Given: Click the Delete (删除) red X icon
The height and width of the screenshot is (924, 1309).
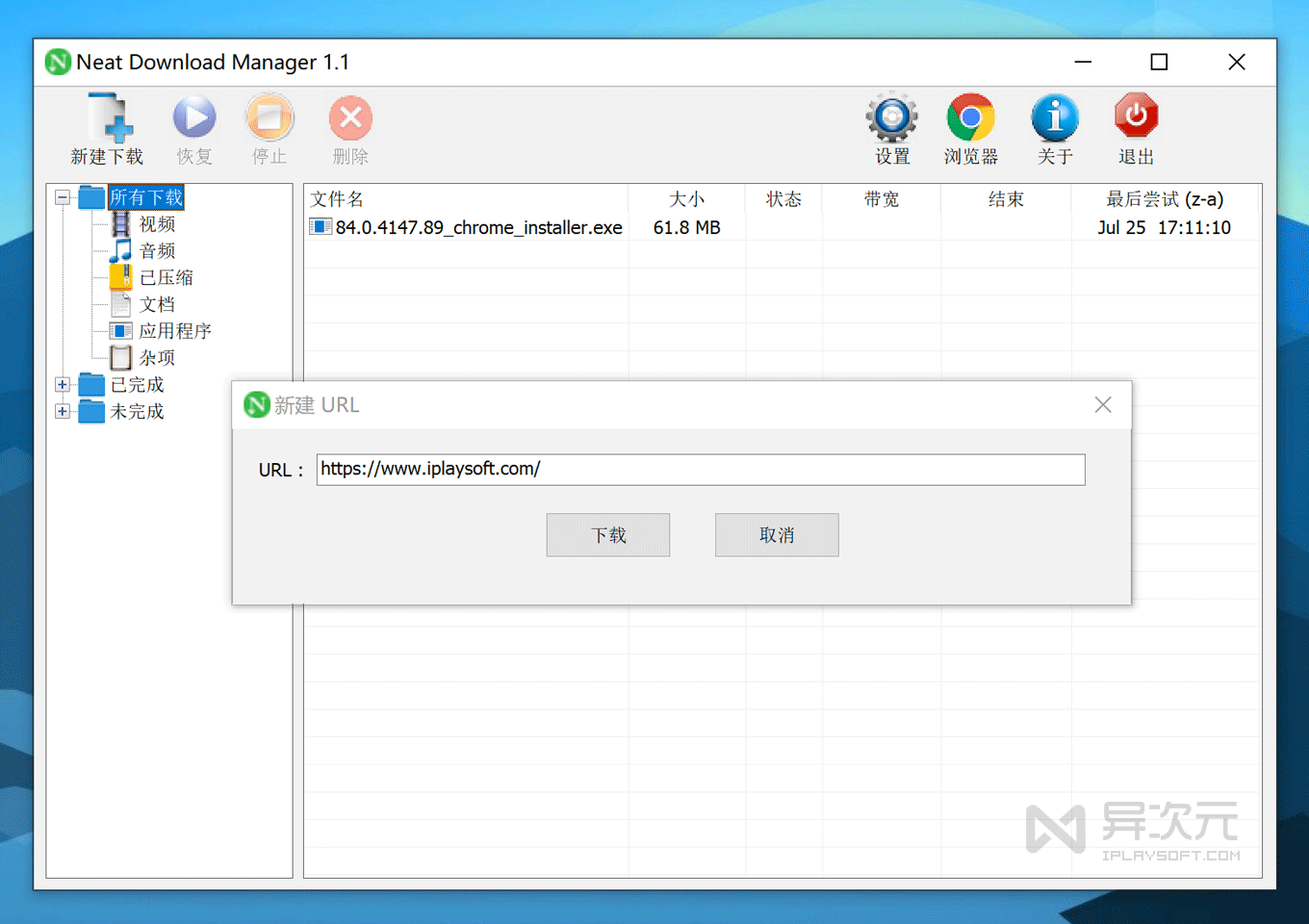Looking at the screenshot, I should (350, 118).
